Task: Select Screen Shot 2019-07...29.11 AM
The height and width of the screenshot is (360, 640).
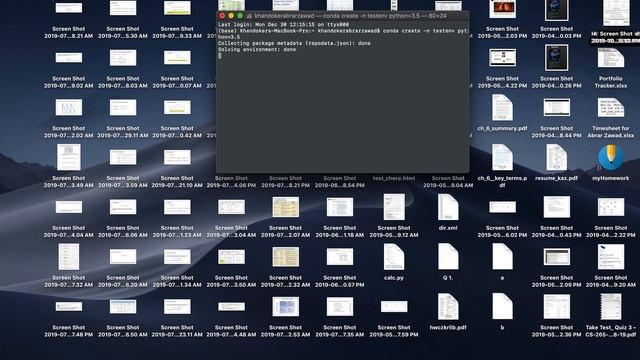Action: [123, 108]
